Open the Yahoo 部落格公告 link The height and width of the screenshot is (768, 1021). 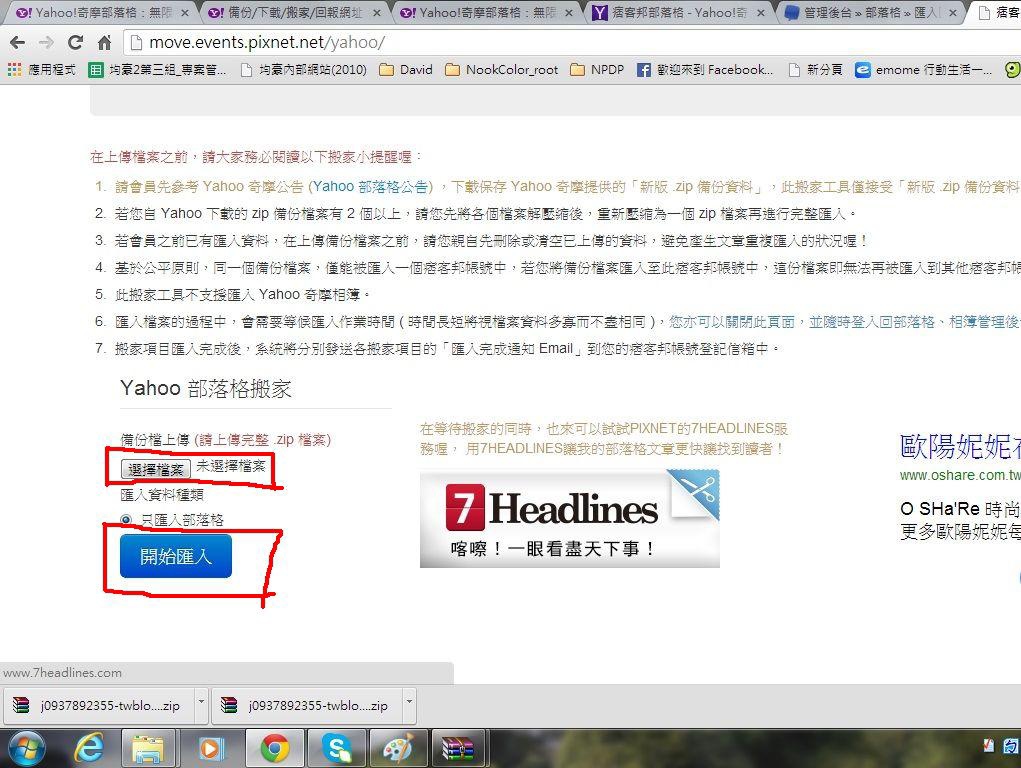(x=370, y=187)
